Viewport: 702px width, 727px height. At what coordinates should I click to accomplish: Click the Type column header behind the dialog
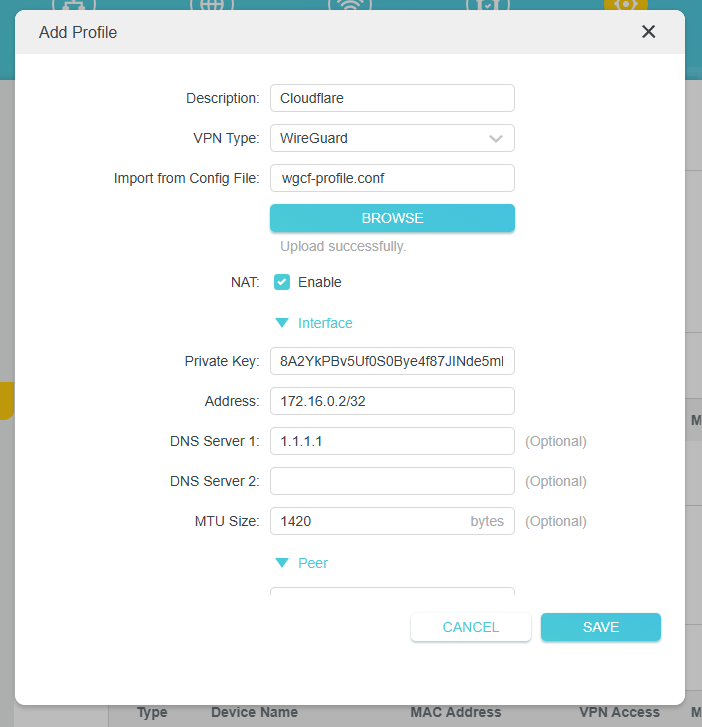click(152, 712)
